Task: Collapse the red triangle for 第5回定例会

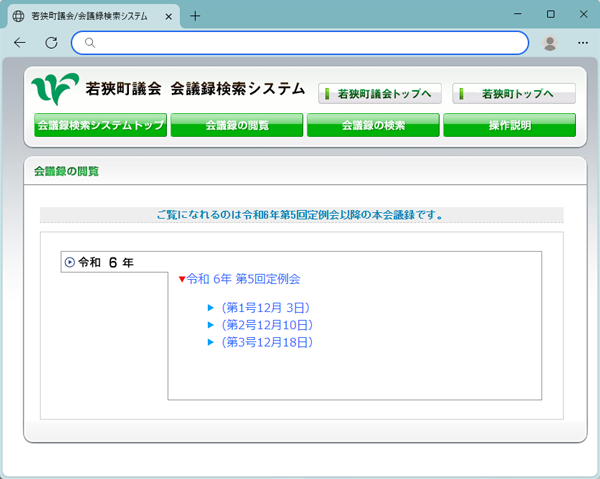Action: coord(182,279)
